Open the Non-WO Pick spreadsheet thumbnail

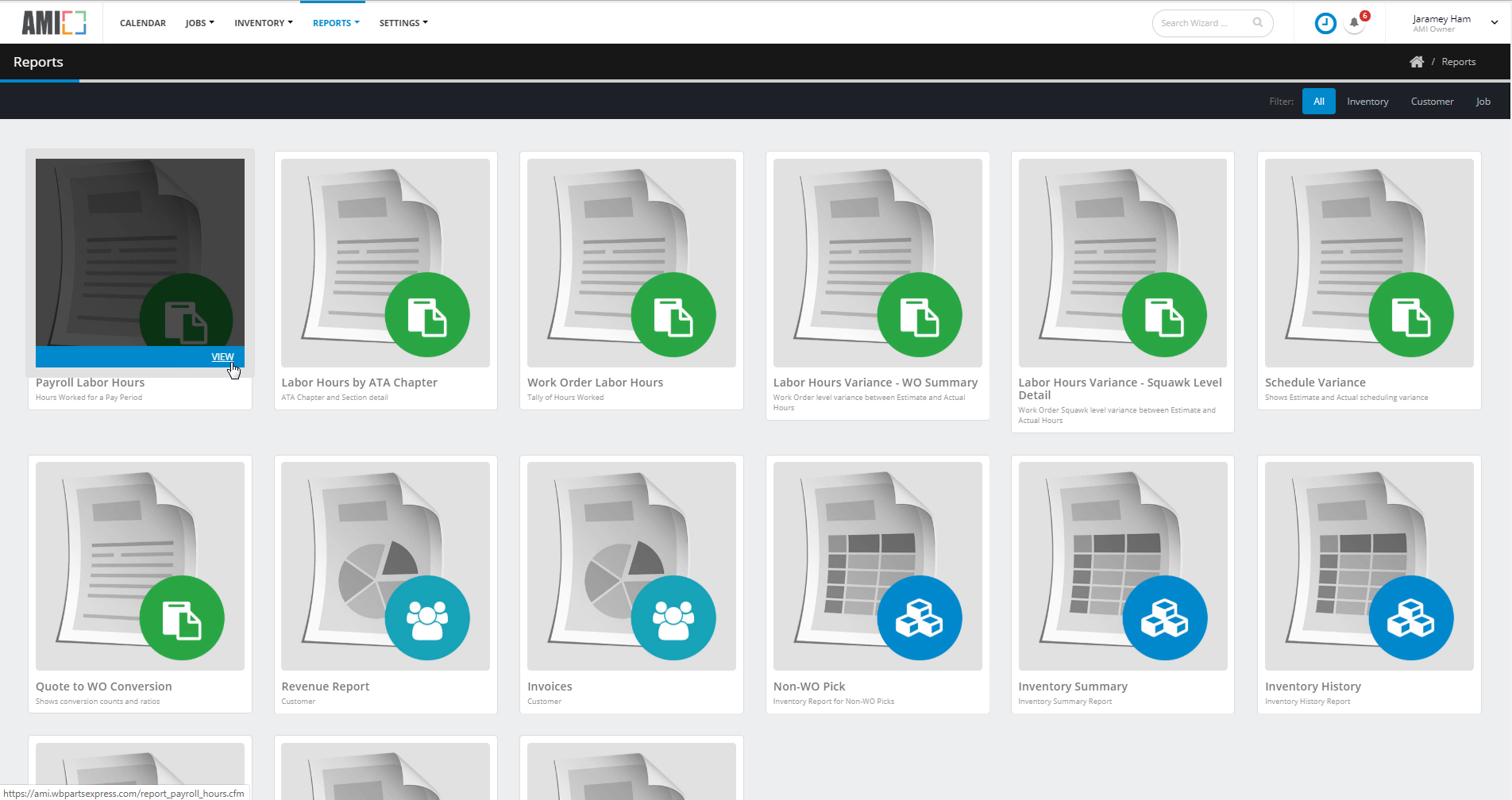coord(877,566)
